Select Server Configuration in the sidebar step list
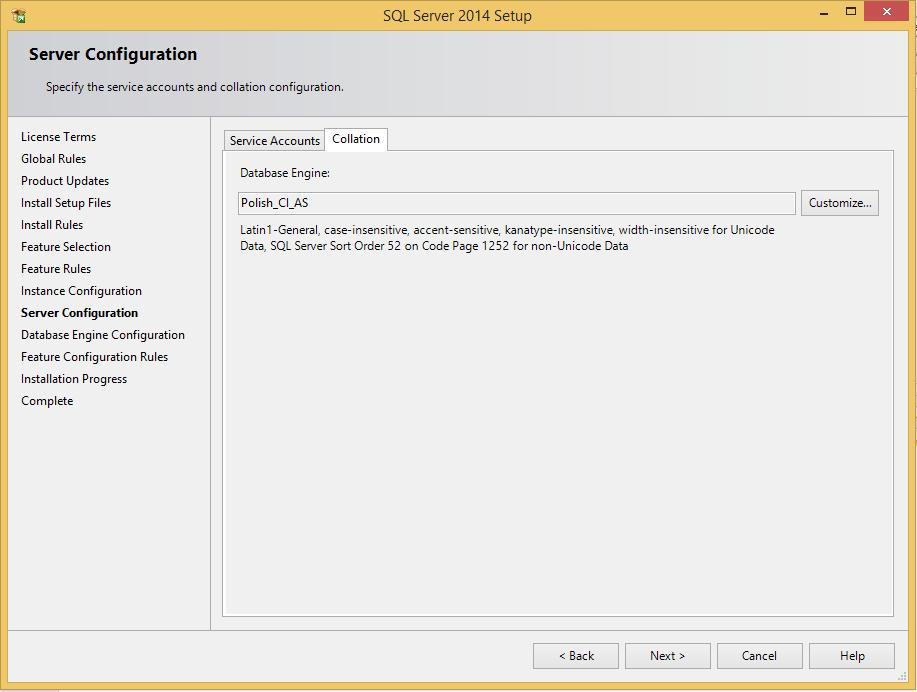This screenshot has width=917, height=692. point(80,313)
